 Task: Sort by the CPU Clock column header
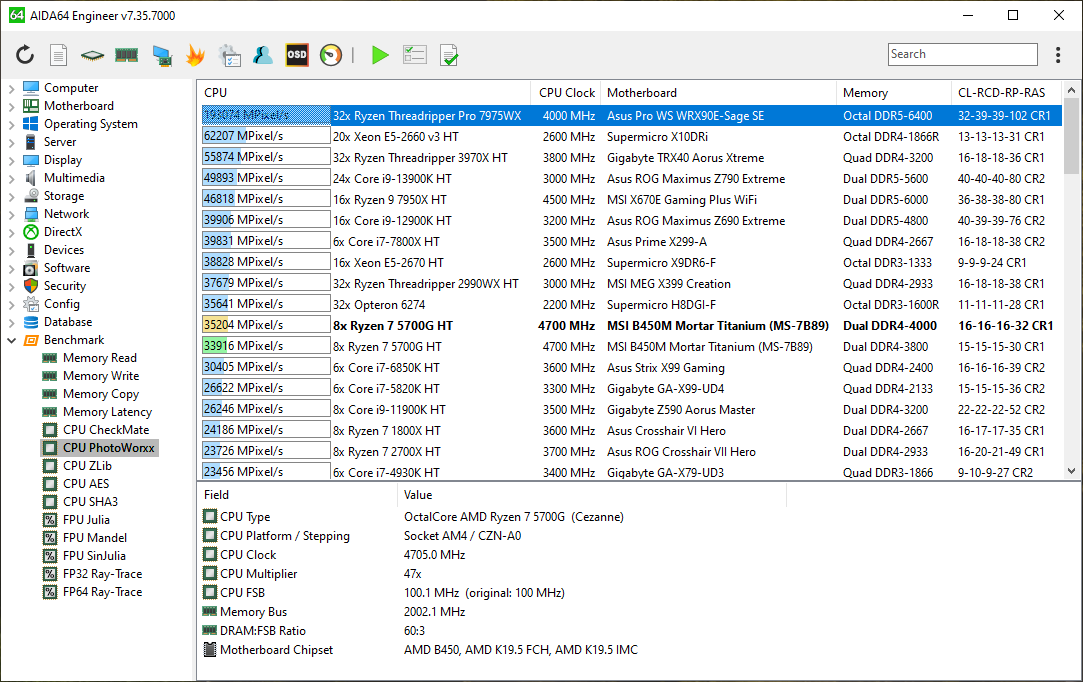click(566, 93)
